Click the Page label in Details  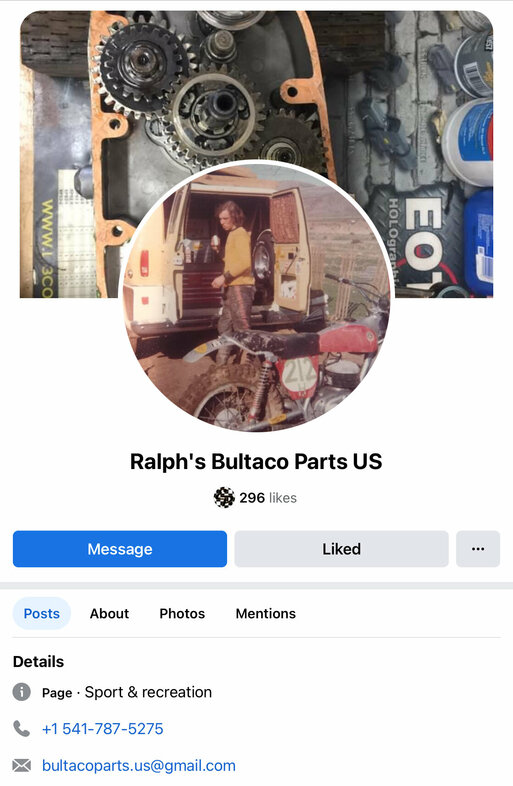tap(57, 693)
